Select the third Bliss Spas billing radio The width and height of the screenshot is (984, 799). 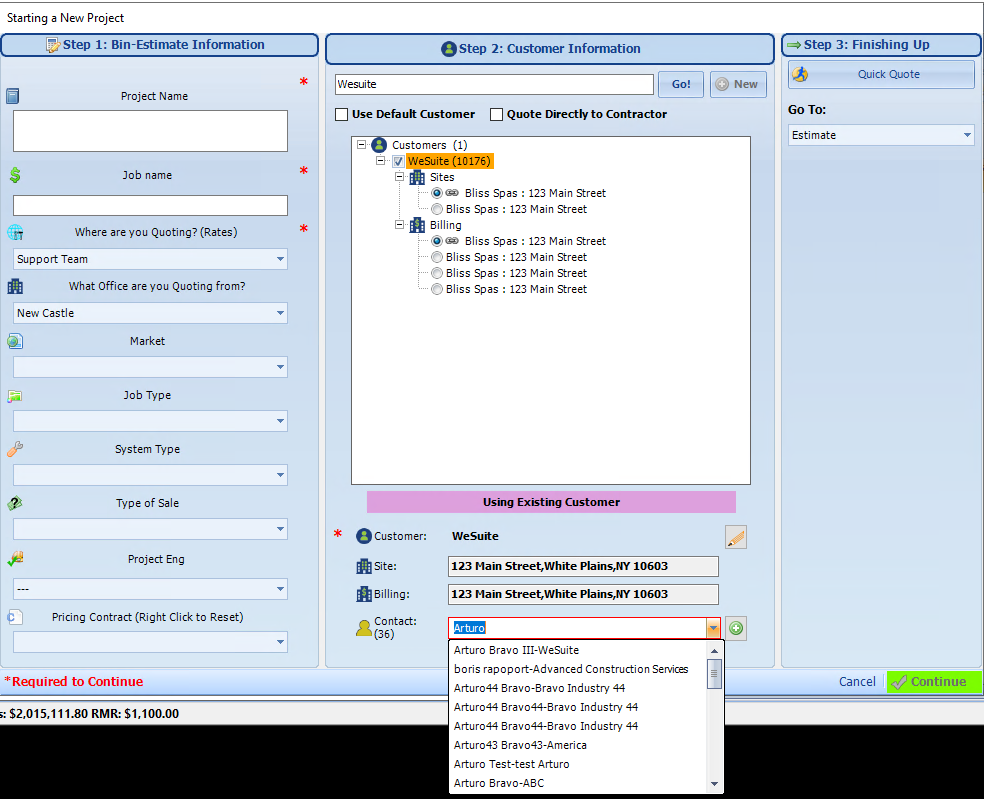pyautogui.click(x=437, y=273)
